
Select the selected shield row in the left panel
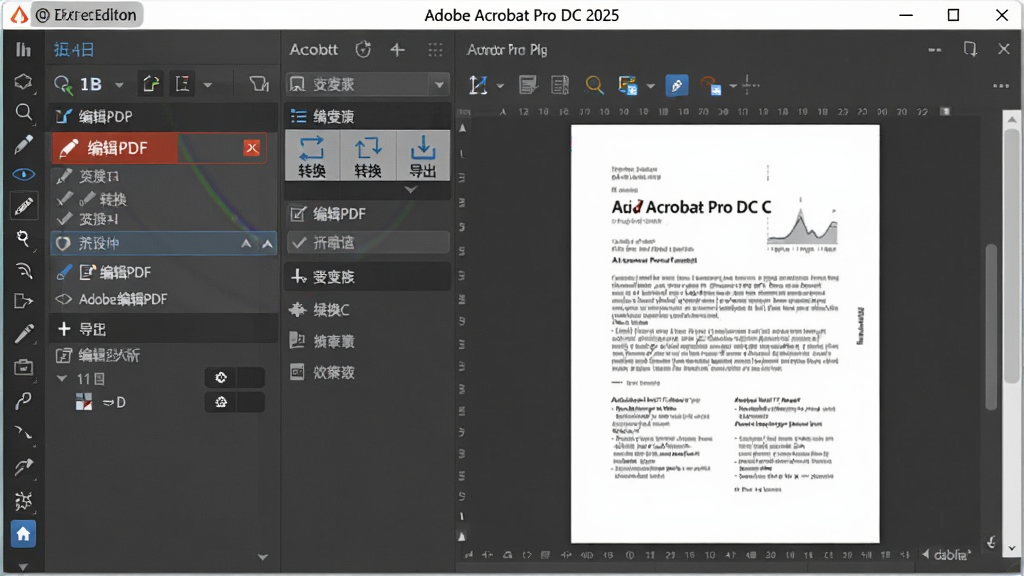[163, 243]
